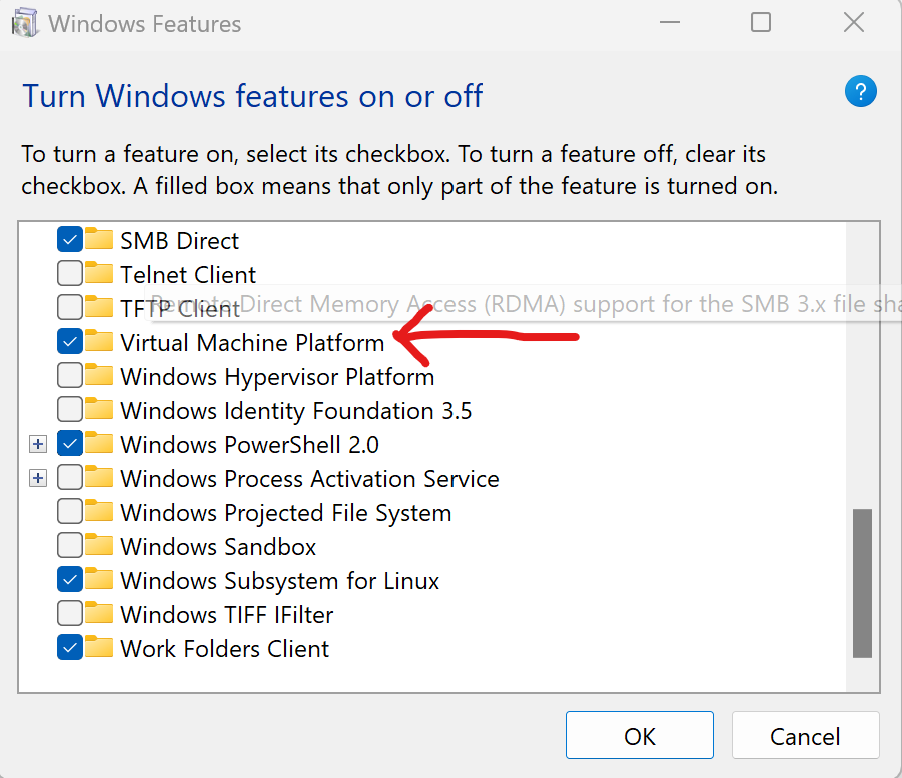Screen dimensions: 902x778
Task: Click the folder icon beside Telnet Client
Action: (99, 274)
